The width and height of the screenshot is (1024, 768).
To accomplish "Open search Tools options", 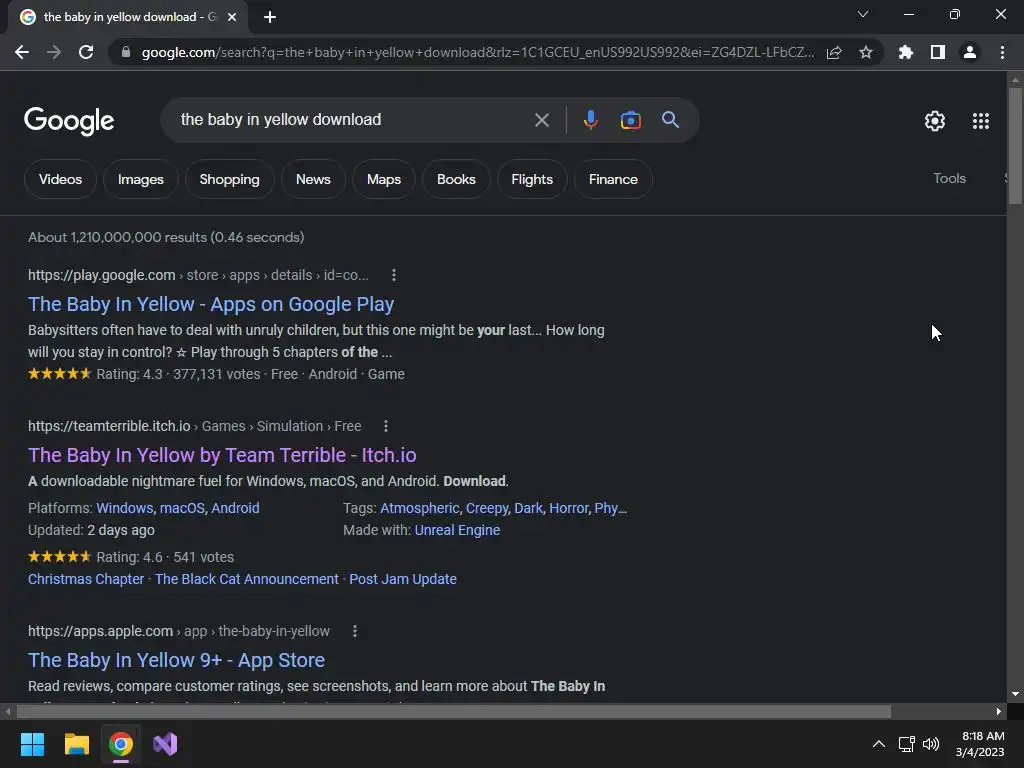I will (949, 178).
